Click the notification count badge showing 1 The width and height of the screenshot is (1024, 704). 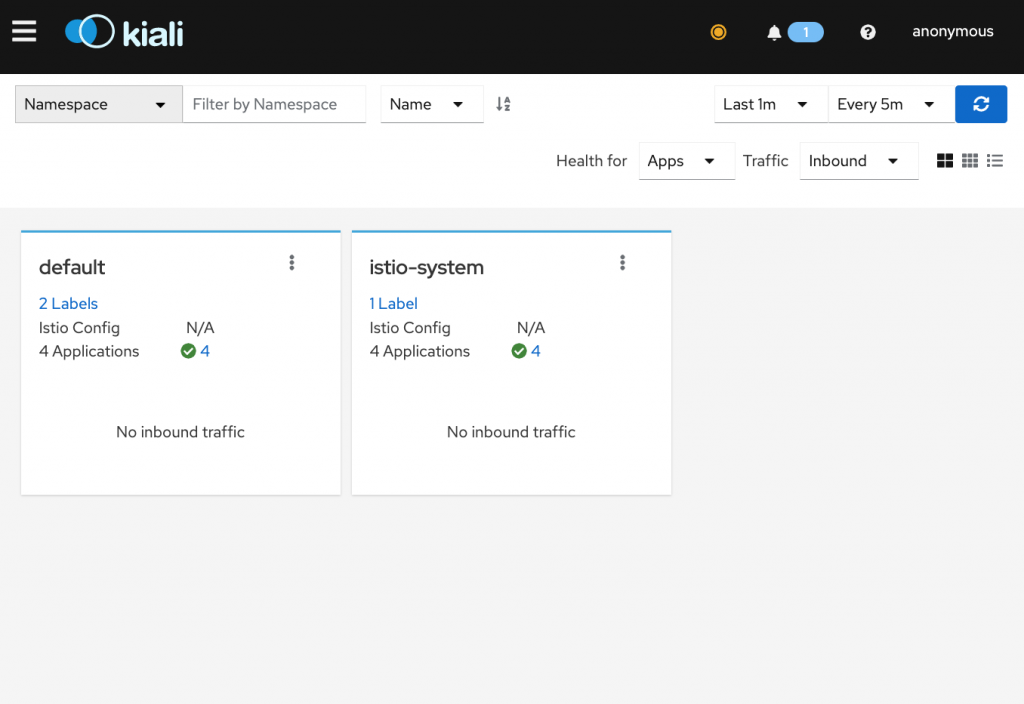click(805, 32)
